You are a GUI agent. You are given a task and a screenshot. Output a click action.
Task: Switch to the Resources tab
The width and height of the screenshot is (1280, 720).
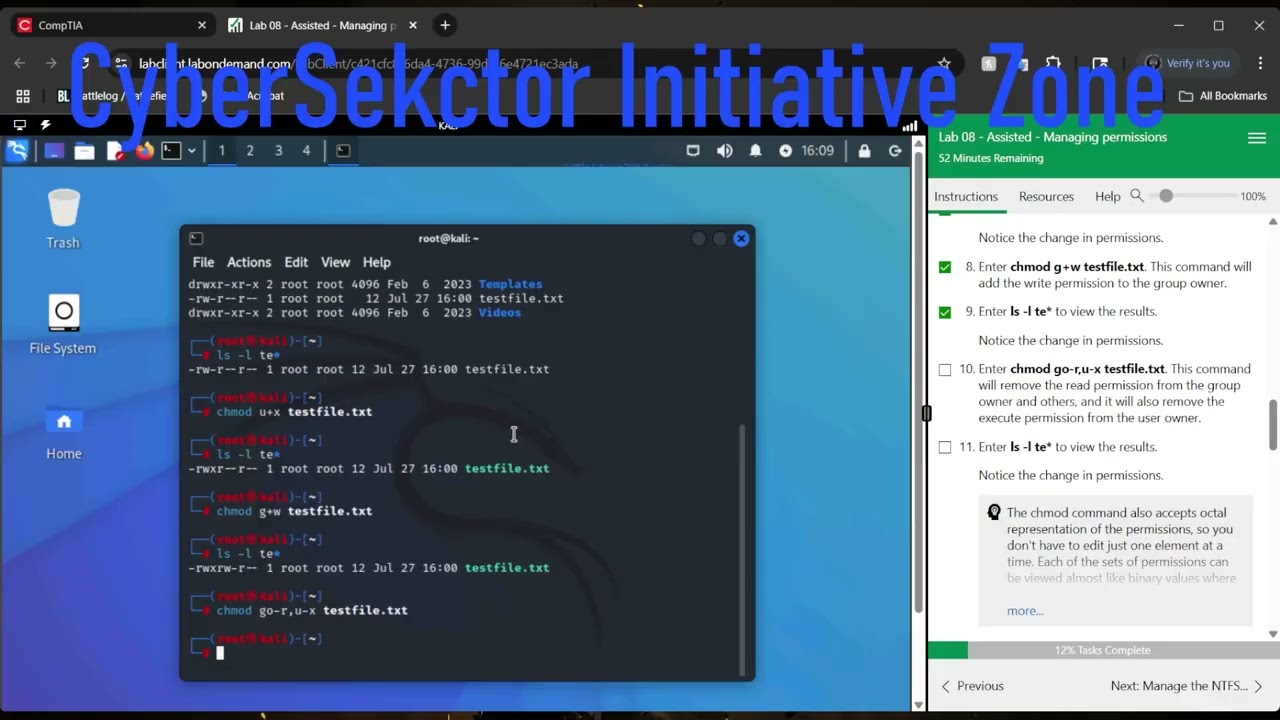pyautogui.click(x=1046, y=196)
